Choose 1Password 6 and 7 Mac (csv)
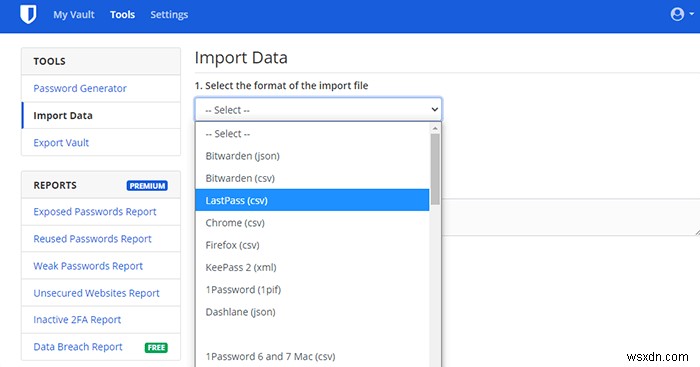The image size is (700, 367). [312, 356]
